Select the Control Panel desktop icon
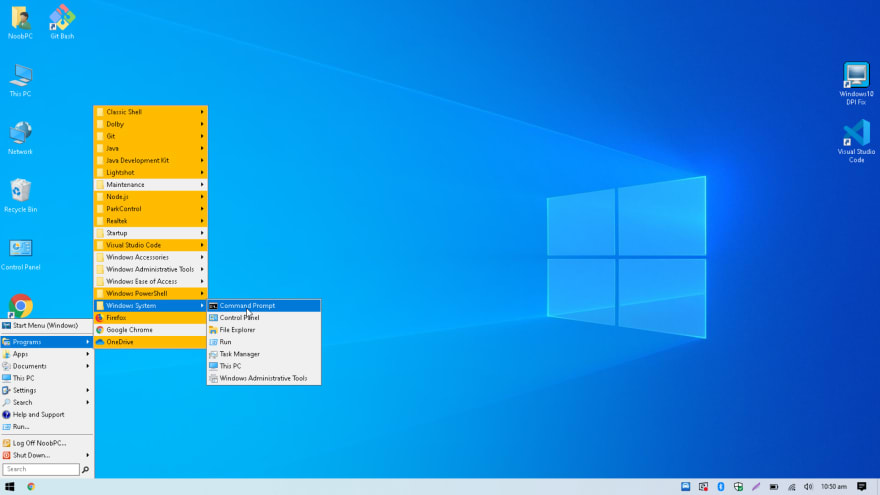 point(20,254)
